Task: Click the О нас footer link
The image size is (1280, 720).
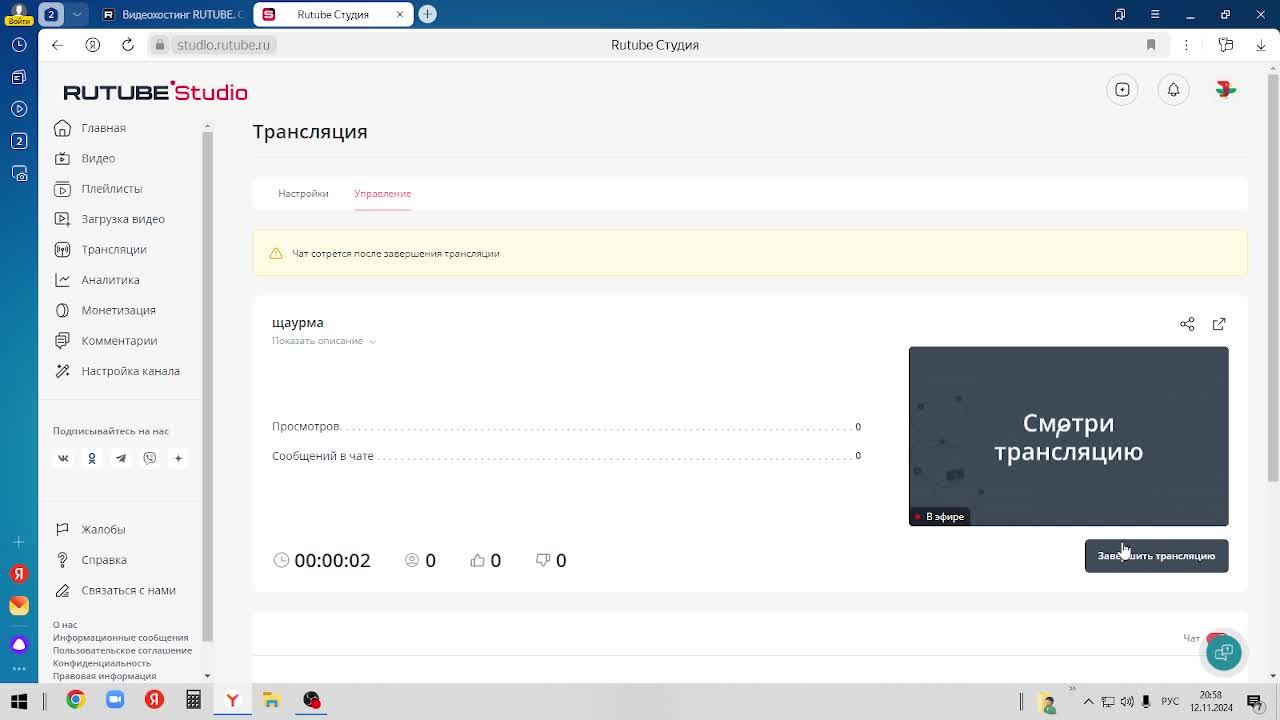Action: tap(65, 625)
